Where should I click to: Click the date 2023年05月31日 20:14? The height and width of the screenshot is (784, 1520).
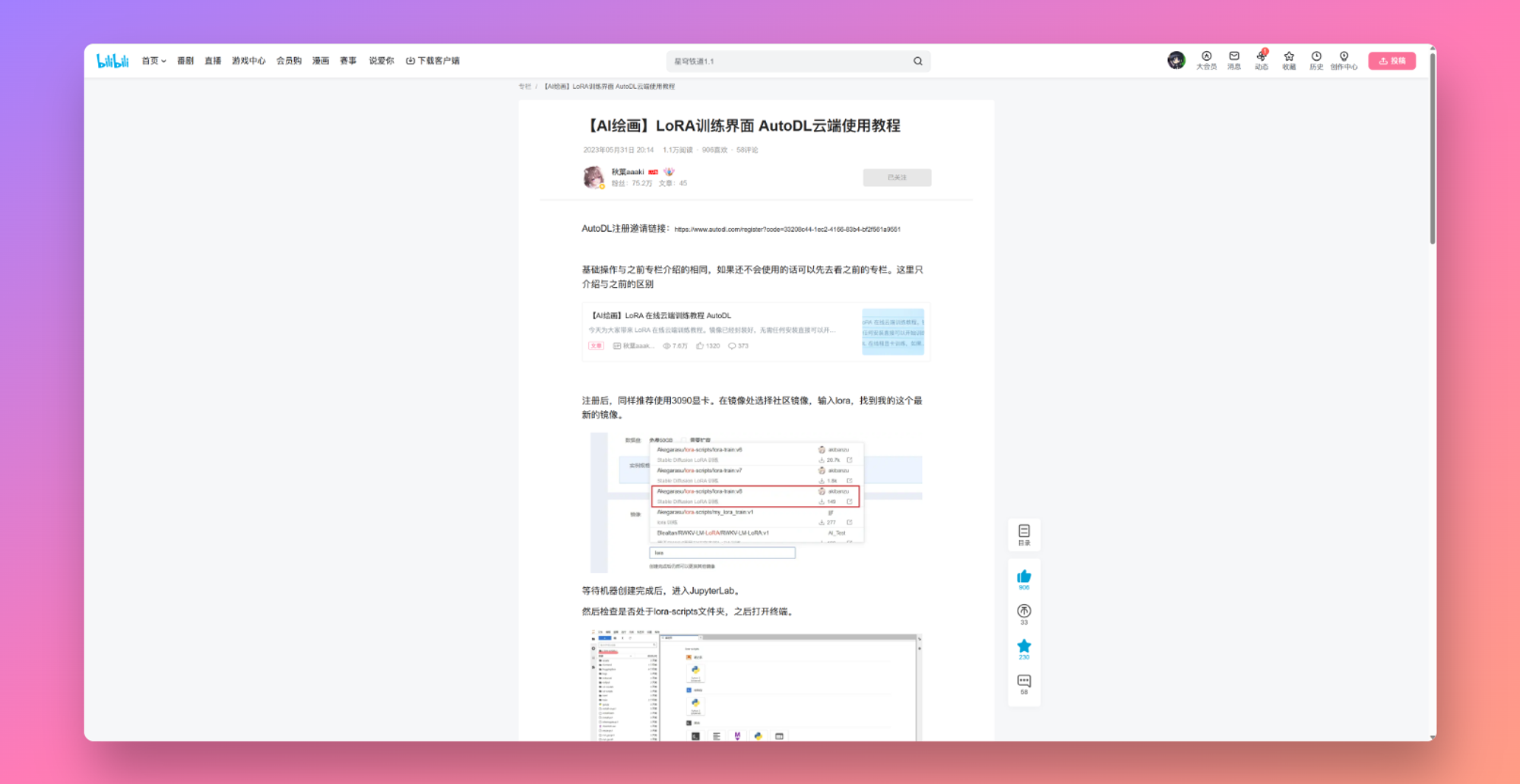pos(619,150)
